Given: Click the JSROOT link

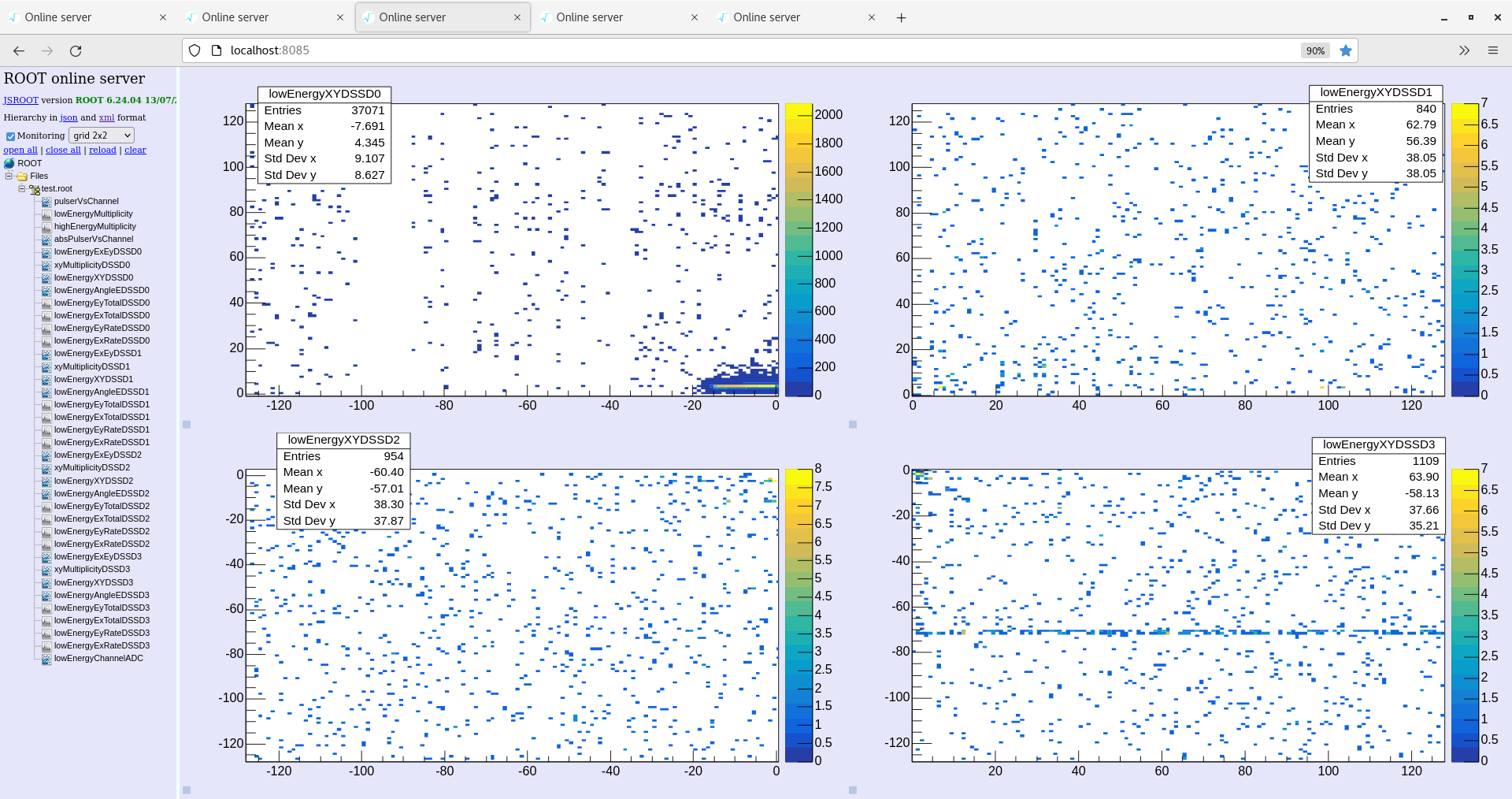Looking at the screenshot, I should 20,100.
